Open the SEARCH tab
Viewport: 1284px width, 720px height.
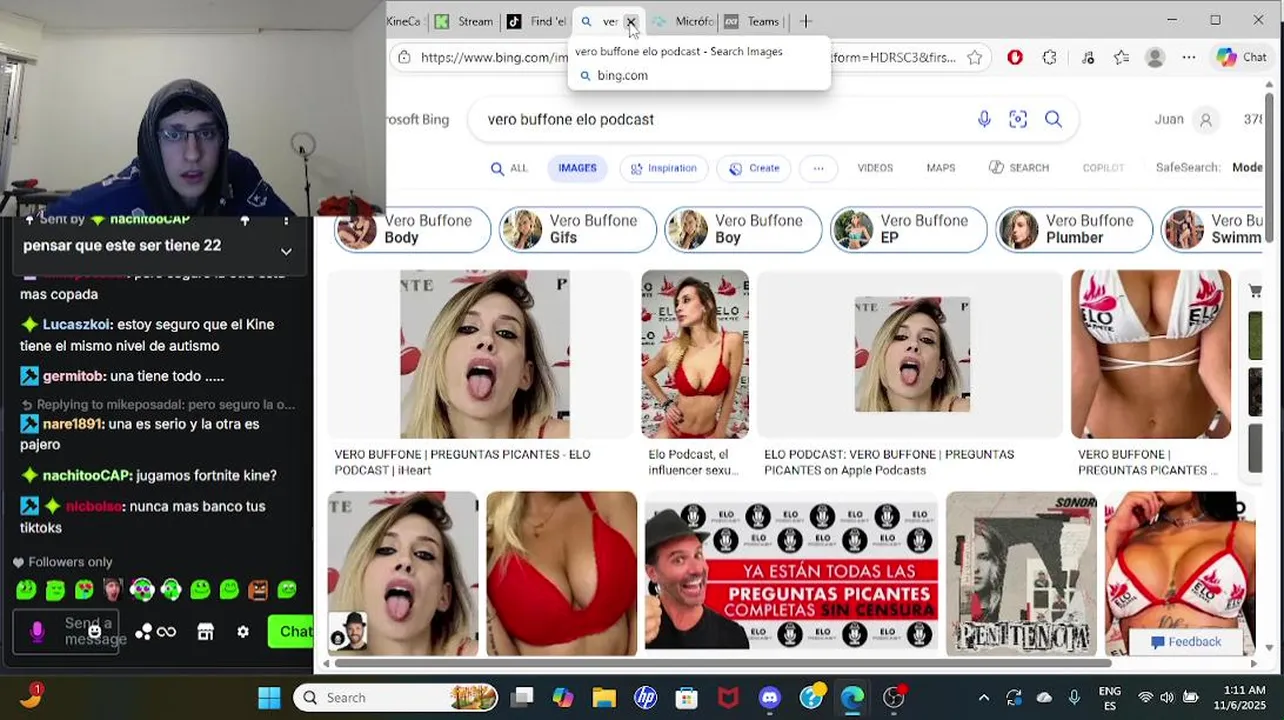pyautogui.click(x=1019, y=168)
